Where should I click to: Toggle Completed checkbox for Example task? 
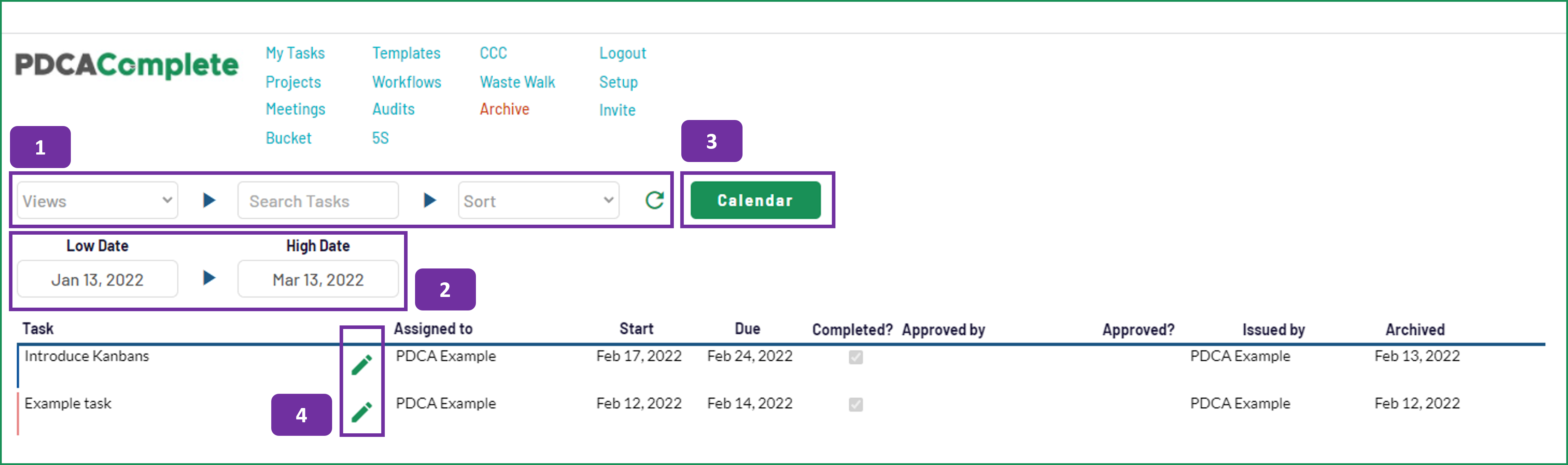(x=856, y=405)
